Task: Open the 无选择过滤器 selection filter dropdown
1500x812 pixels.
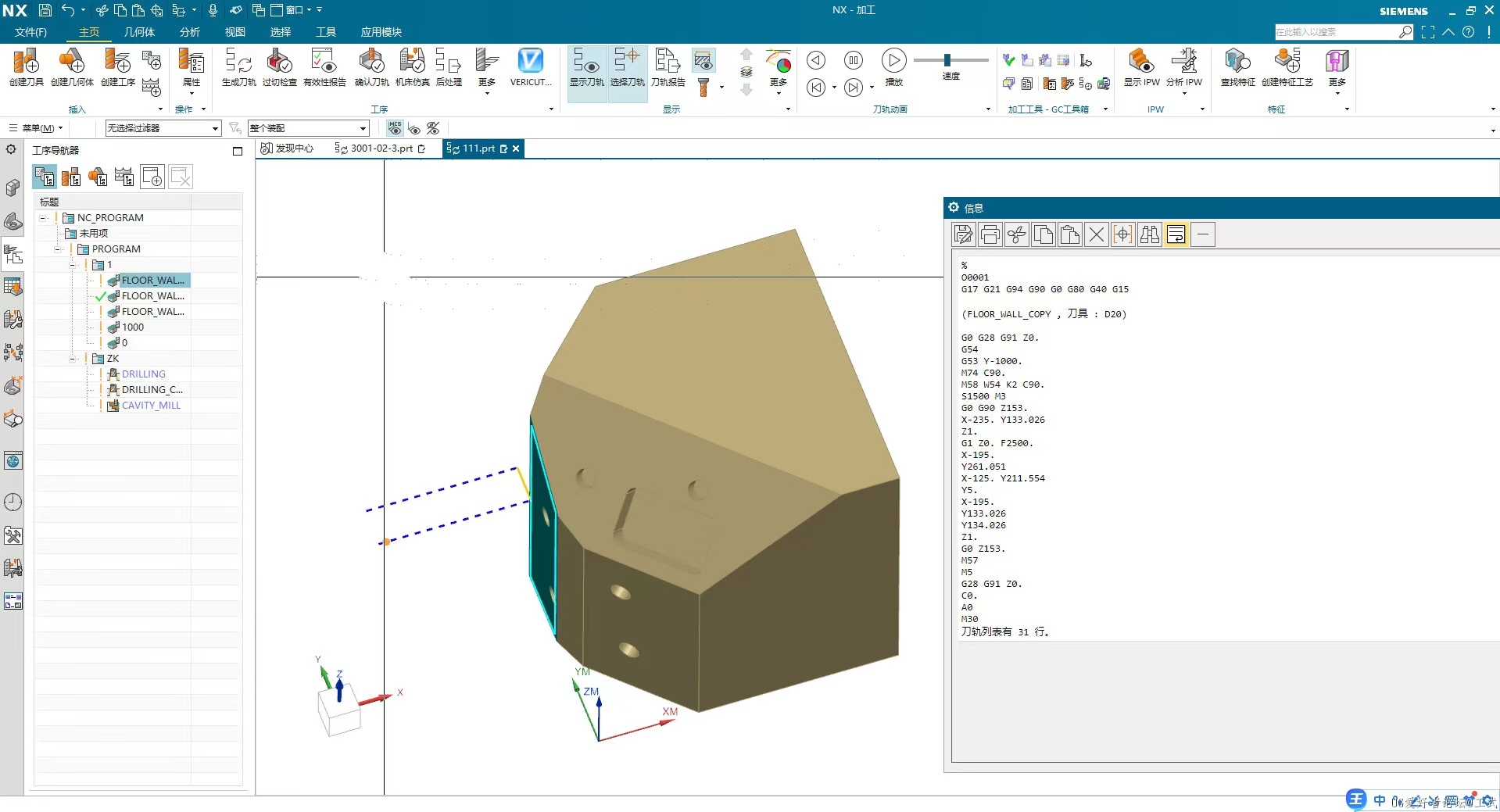Action: pos(163,128)
